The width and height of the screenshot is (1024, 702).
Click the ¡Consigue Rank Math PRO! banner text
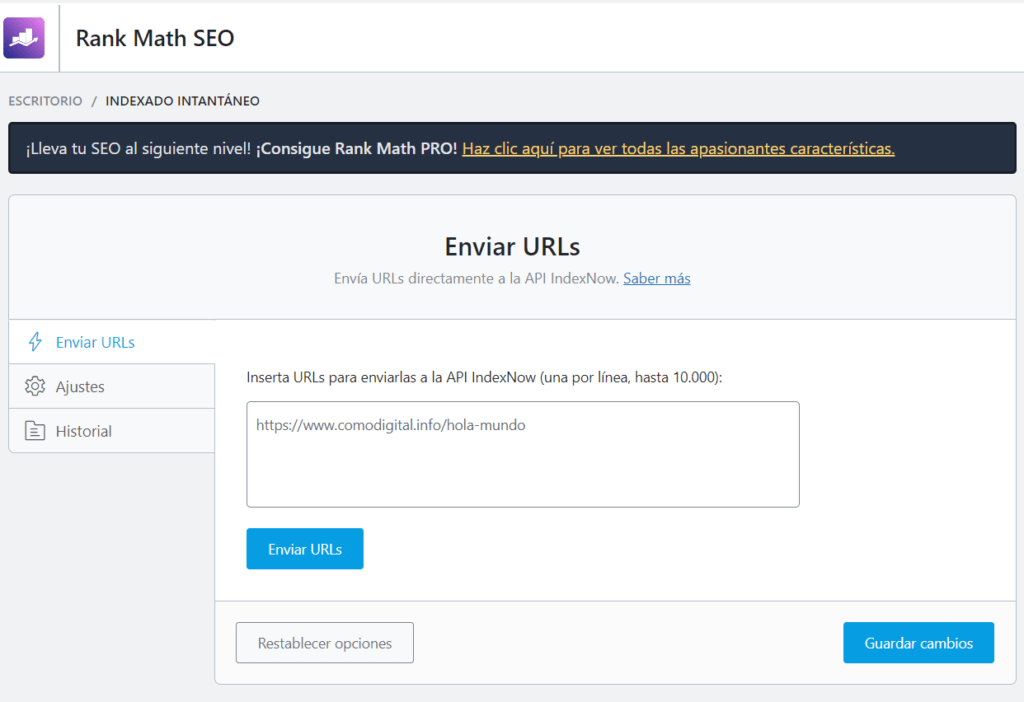click(356, 149)
